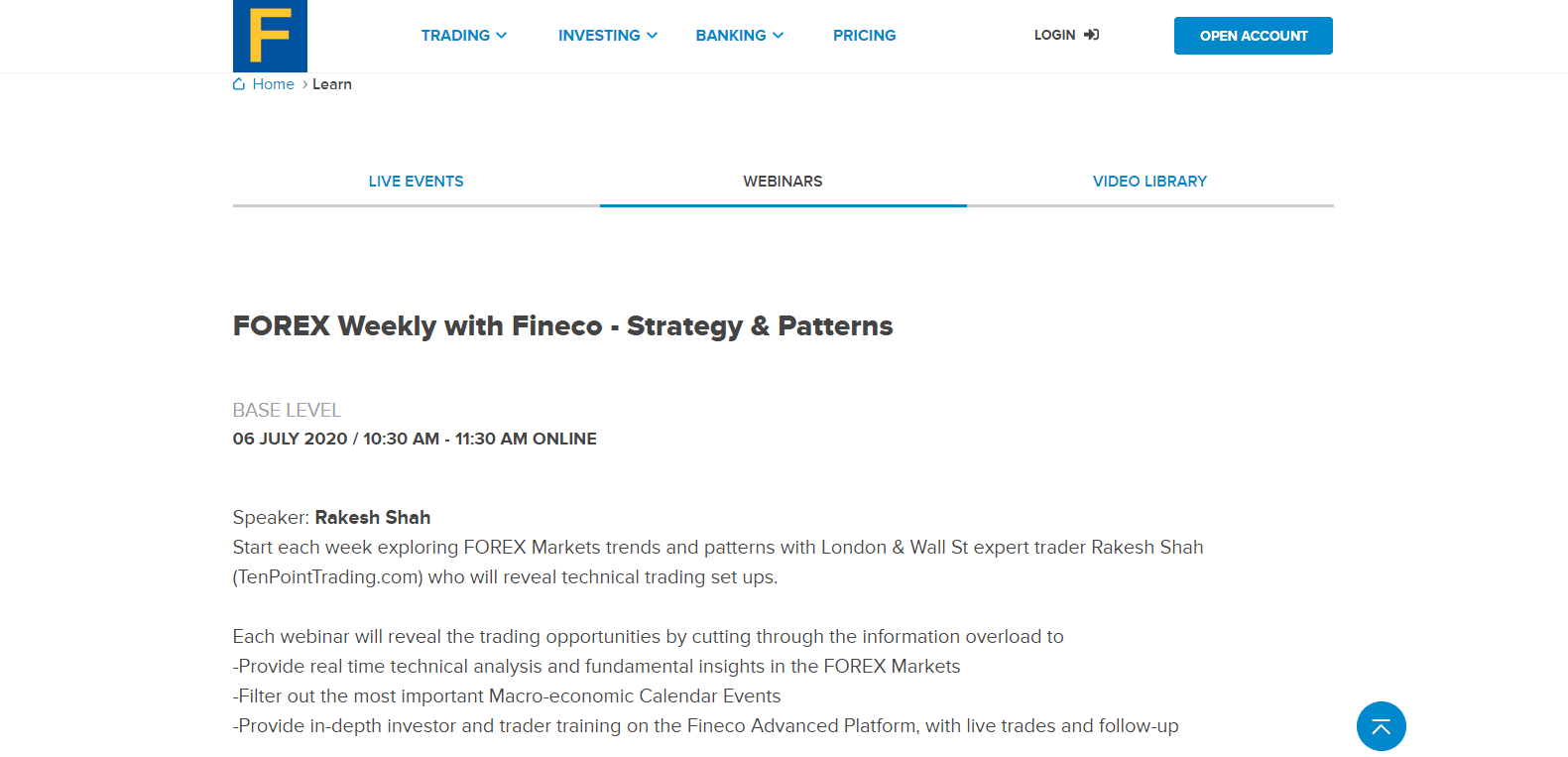The width and height of the screenshot is (1568, 757).
Task: Click the Fineco logo
Action: click(x=270, y=36)
